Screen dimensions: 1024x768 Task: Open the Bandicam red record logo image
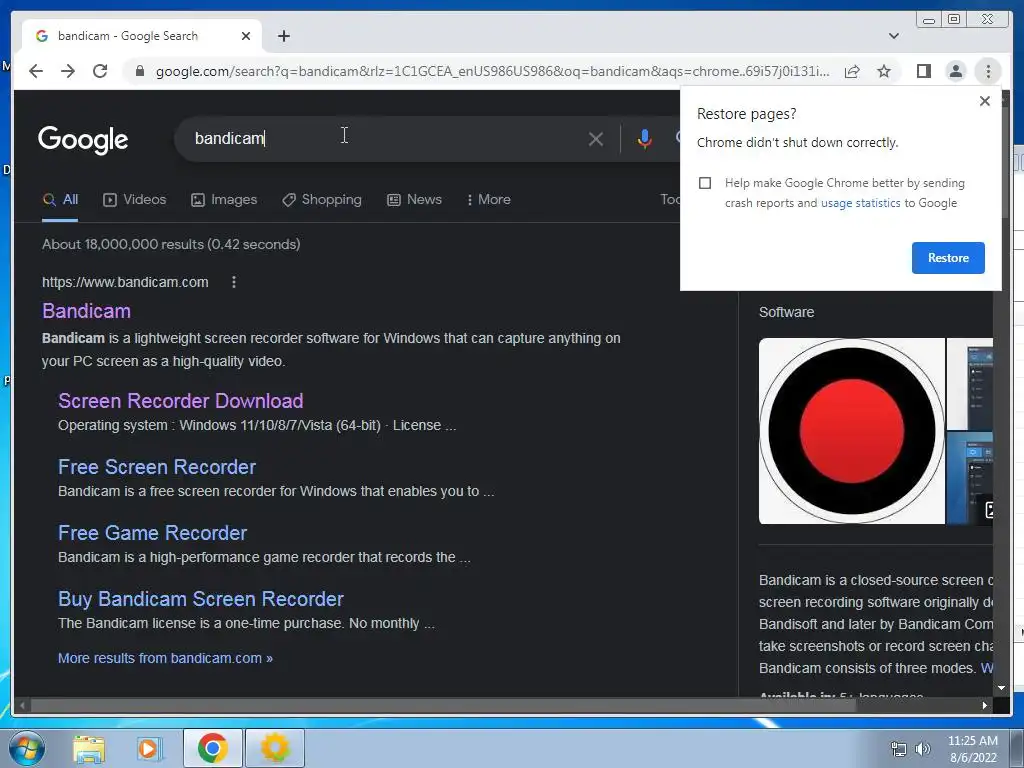(852, 431)
